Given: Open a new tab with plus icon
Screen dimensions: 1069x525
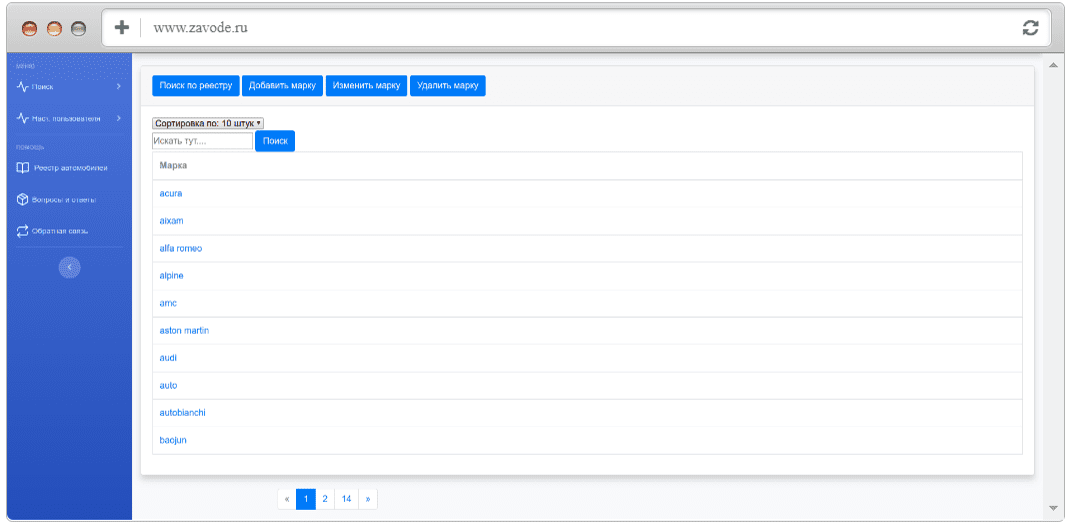Looking at the screenshot, I should click(121, 27).
